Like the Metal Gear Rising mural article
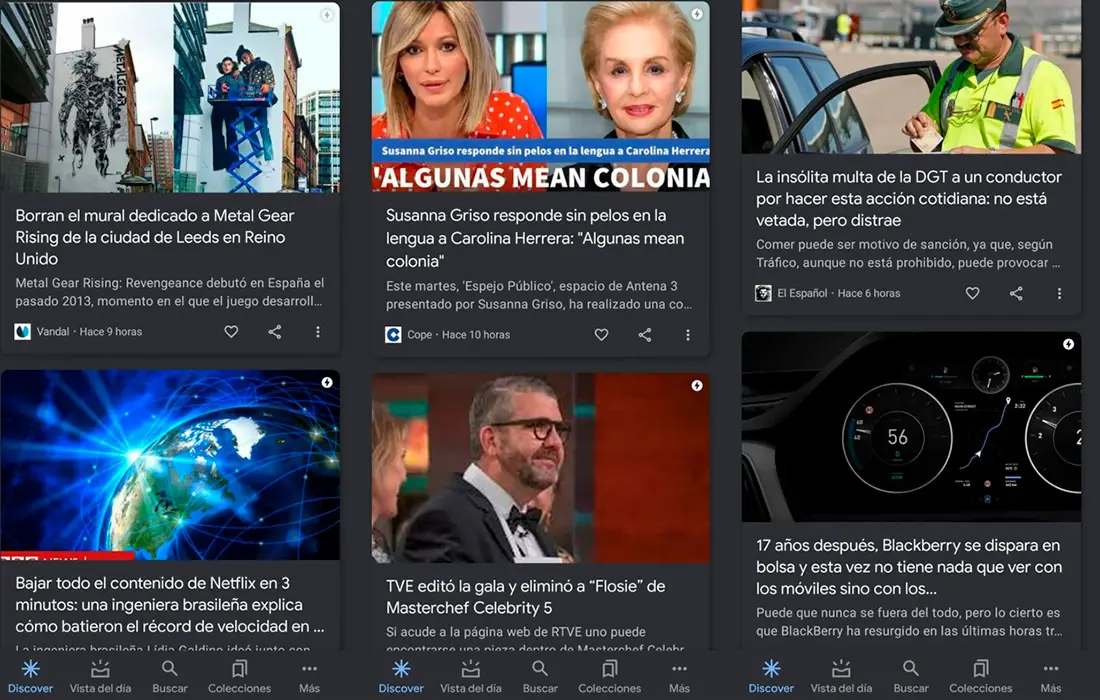The image size is (1100, 700). point(231,332)
